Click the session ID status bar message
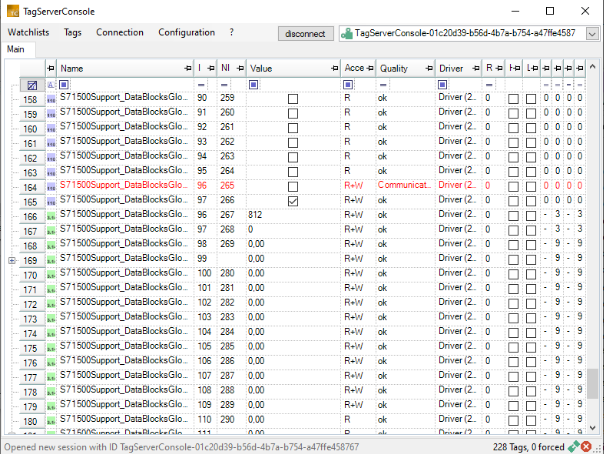This screenshot has width=604, height=455. (181, 447)
